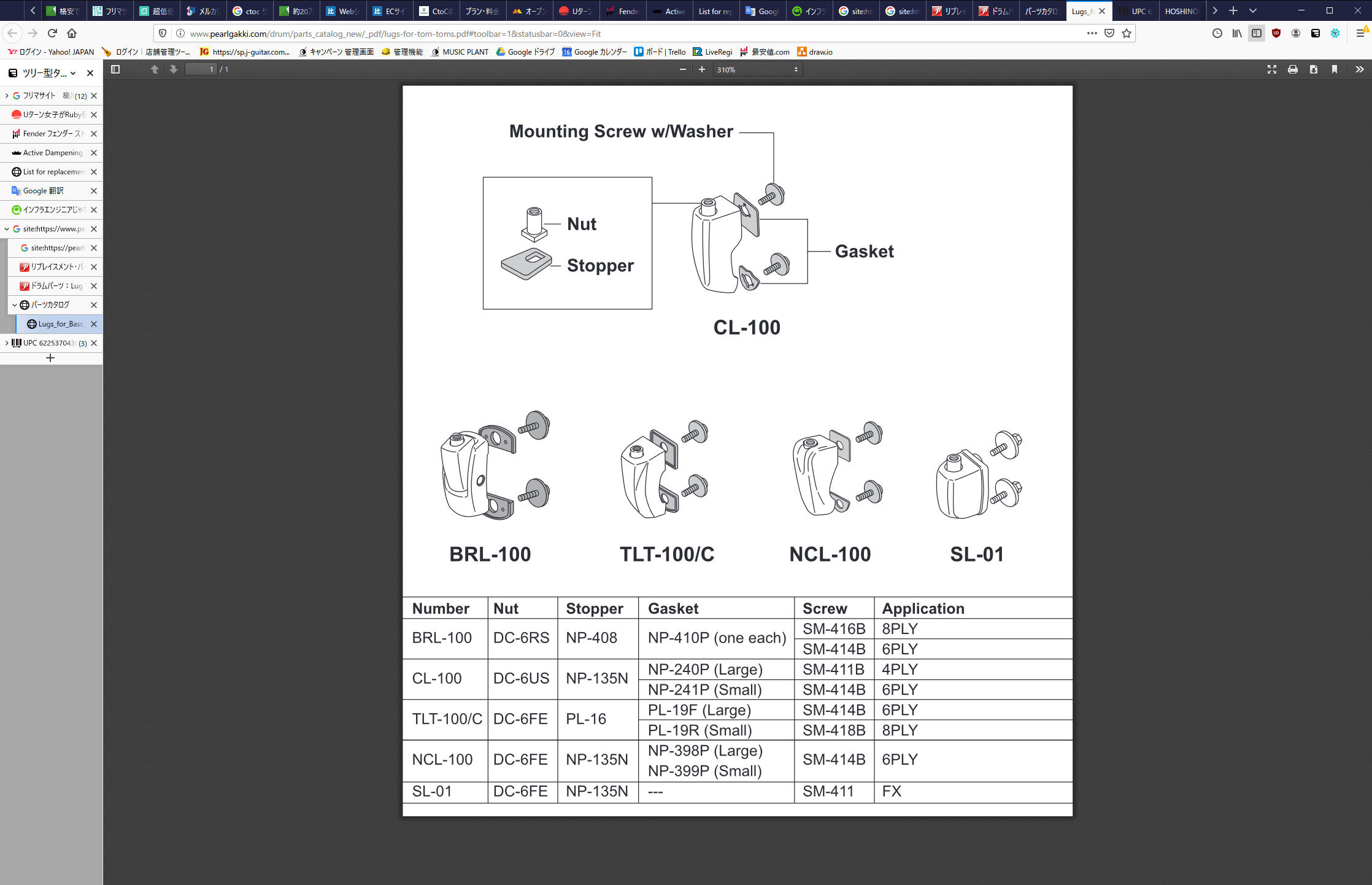1372x885 pixels.
Task: View site information icon
Action: pos(180,33)
